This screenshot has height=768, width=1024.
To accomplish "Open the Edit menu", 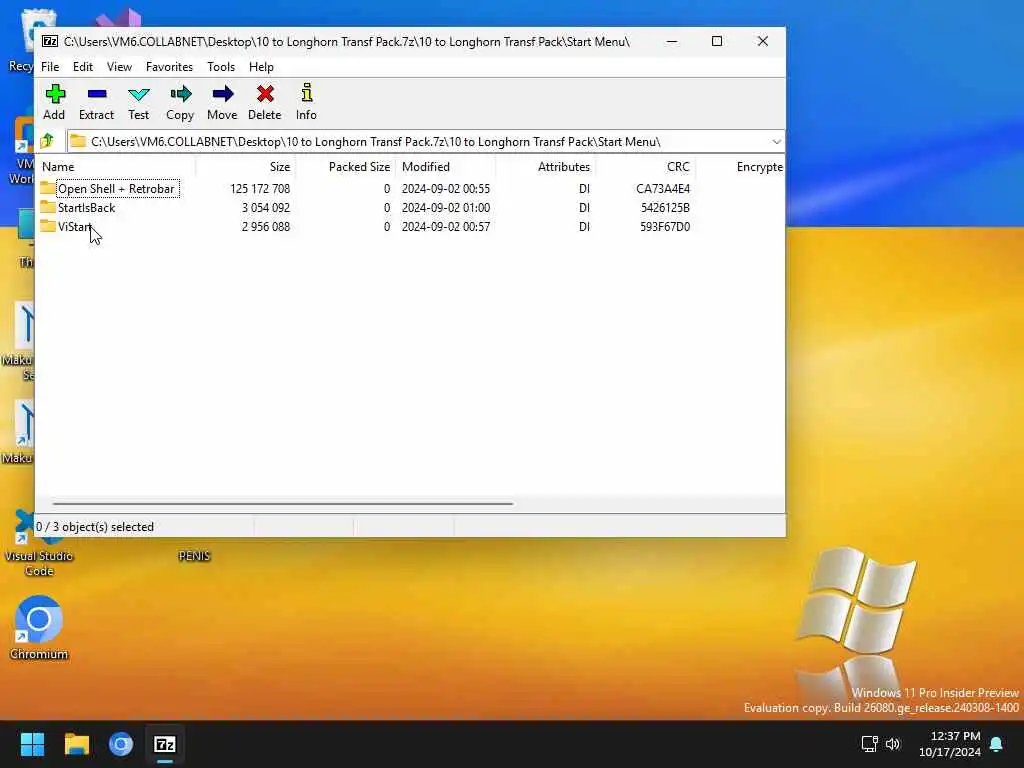I will click(x=82, y=67).
